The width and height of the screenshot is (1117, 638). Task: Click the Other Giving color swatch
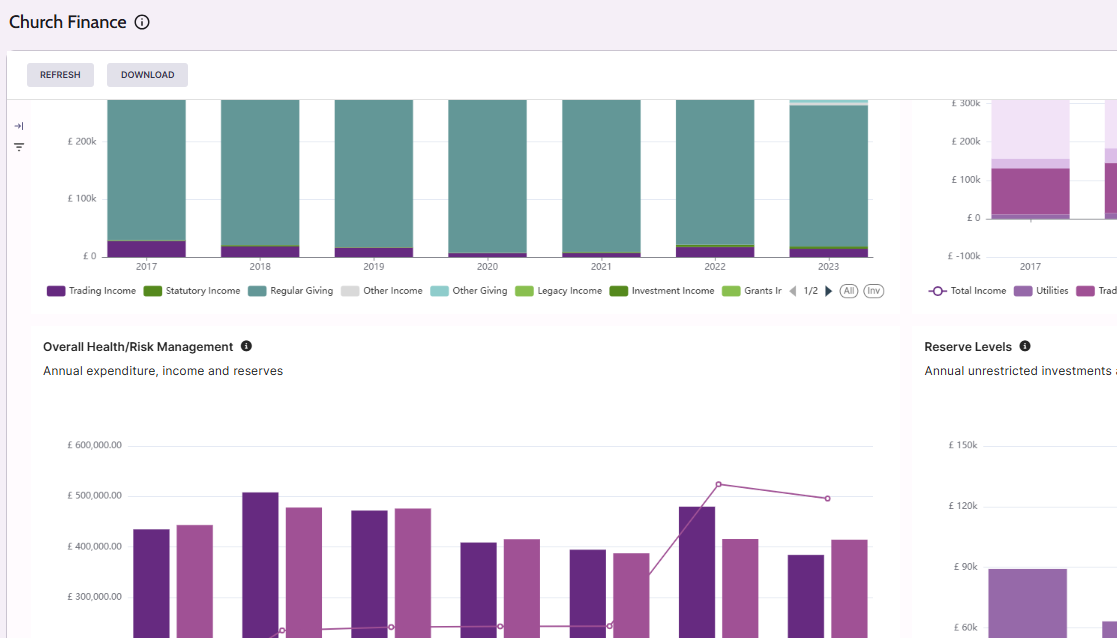(439, 291)
